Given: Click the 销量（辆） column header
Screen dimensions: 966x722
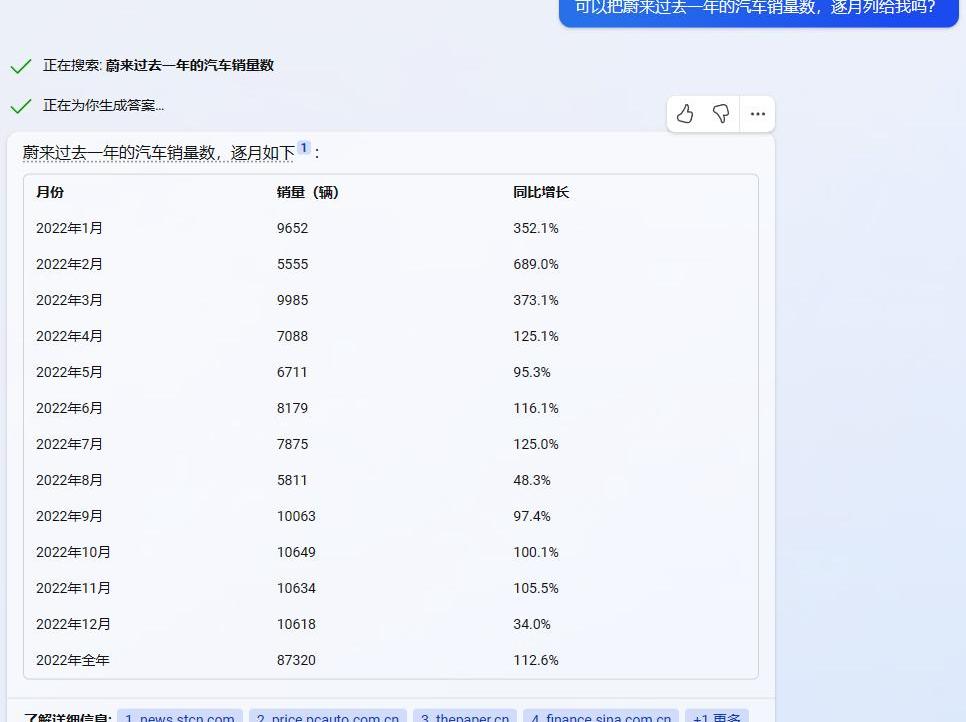Looking at the screenshot, I should click(x=307, y=192).
